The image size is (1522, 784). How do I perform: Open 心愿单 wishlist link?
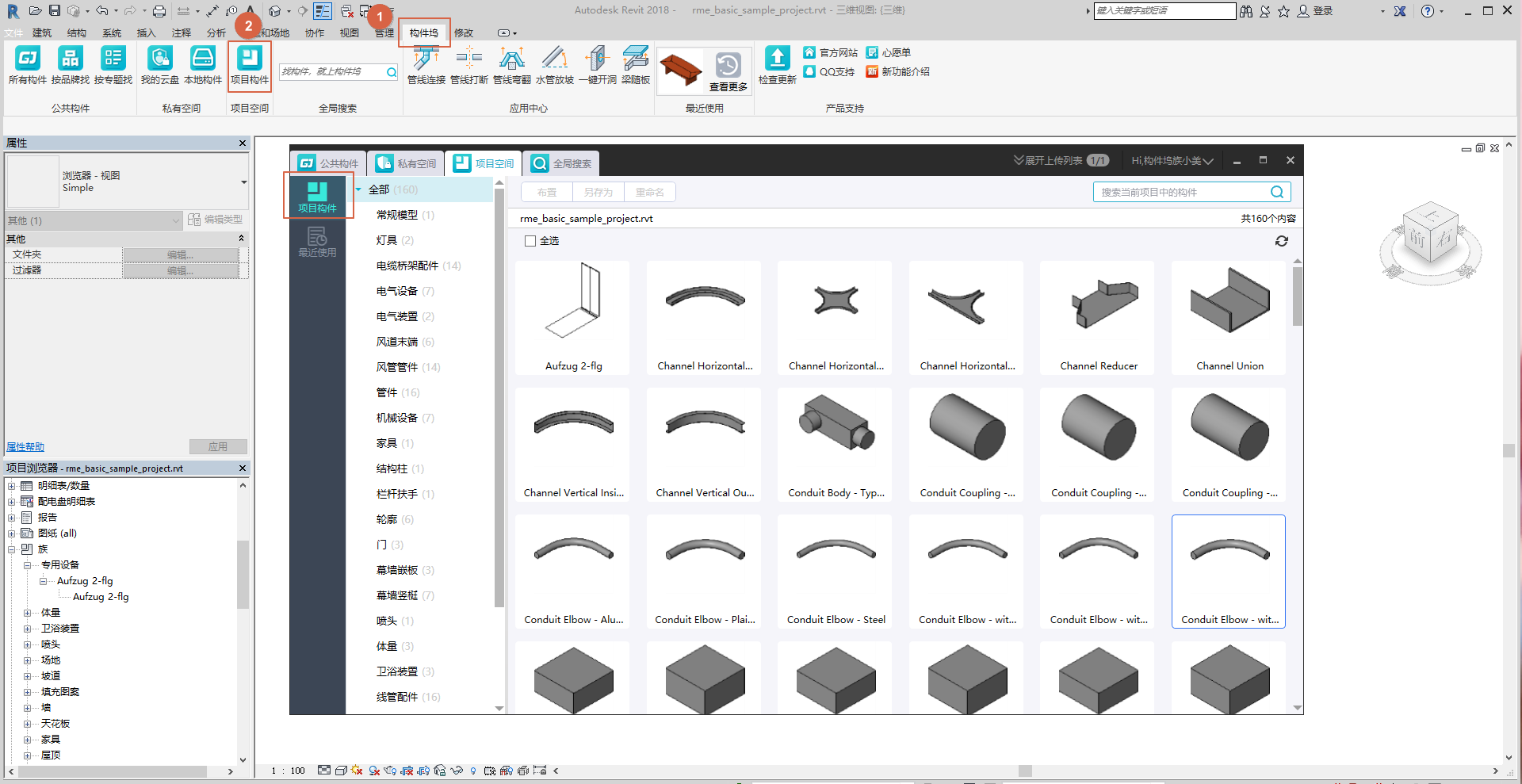pyautogui.click(x=888, y=52)
